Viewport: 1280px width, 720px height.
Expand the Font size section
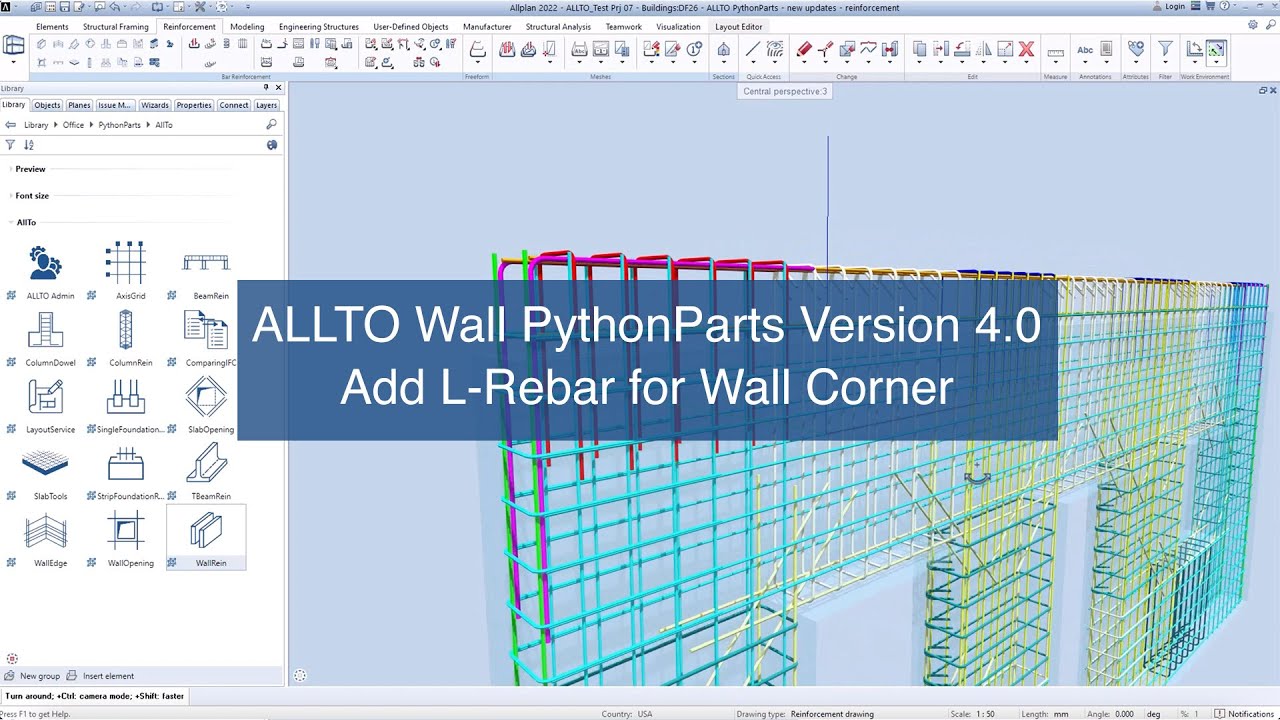click(30, 196)
